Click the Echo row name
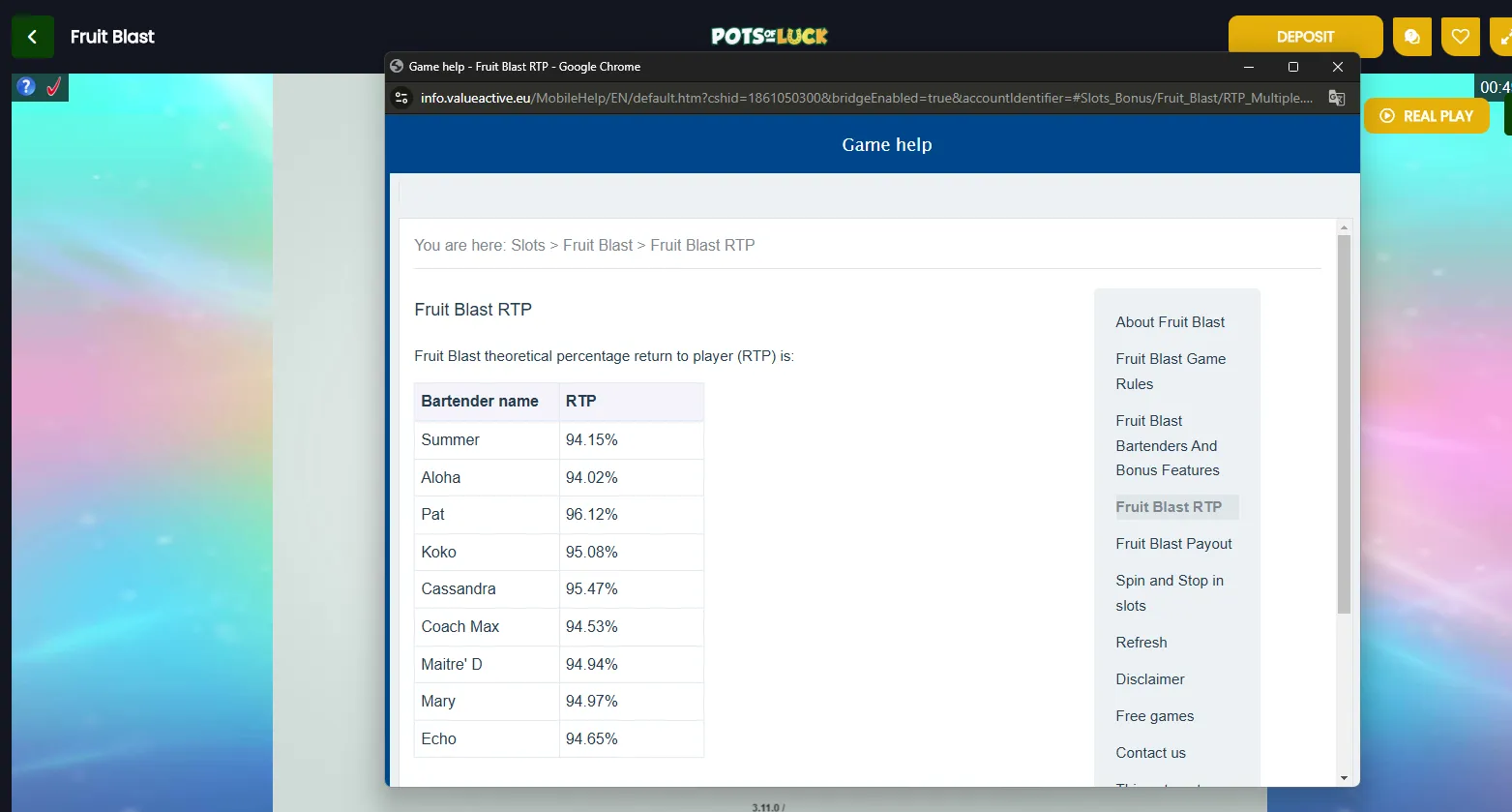 pyautogui.click(x=438, y=739)
